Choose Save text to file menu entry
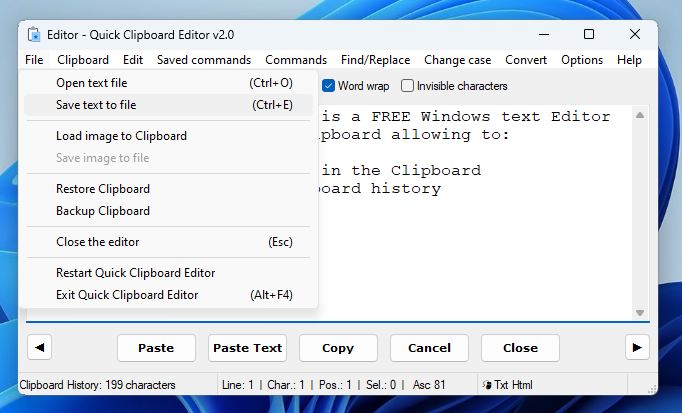This screenshot has height=413, width=682. click(x=168, y=105)
